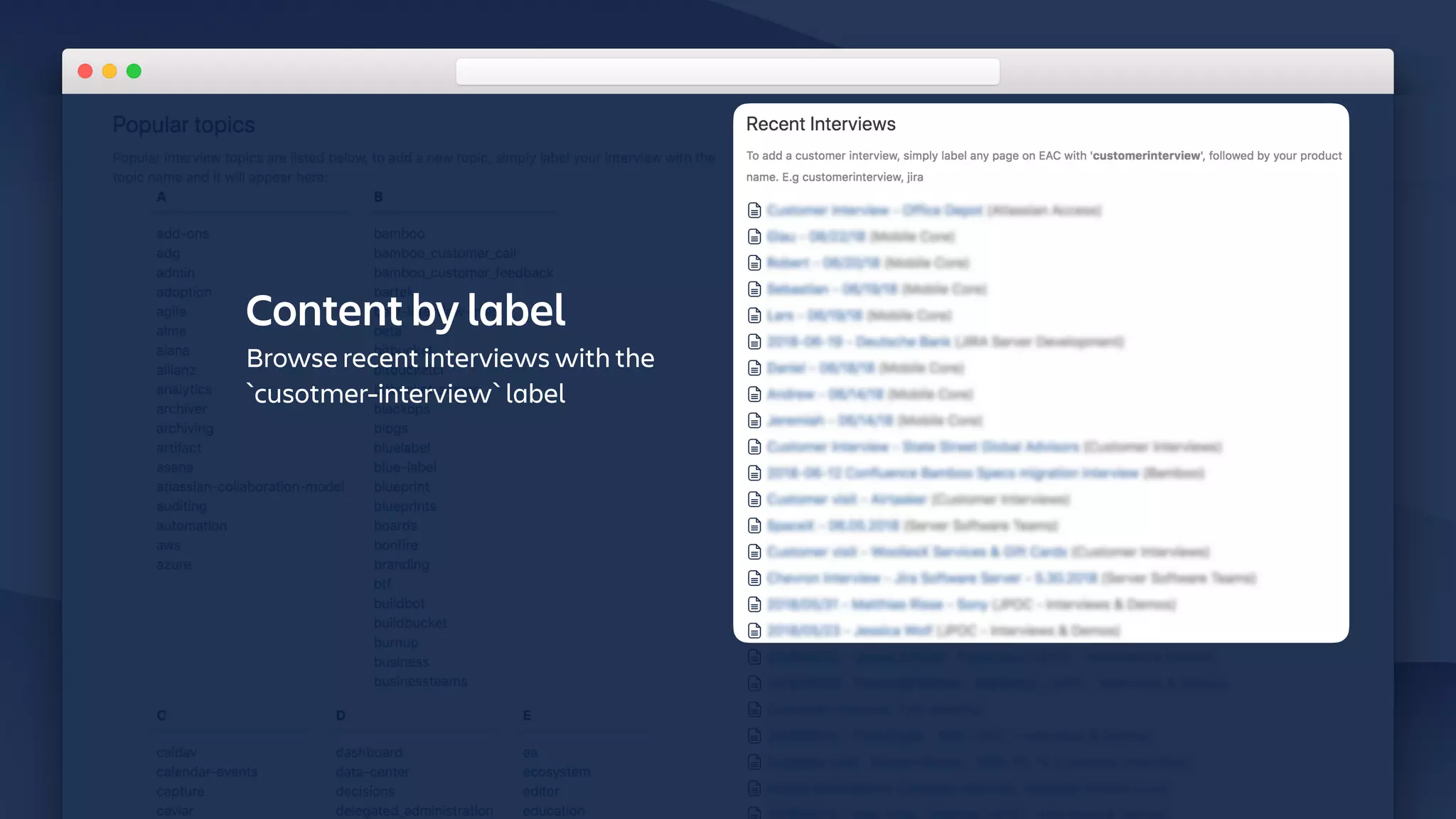Viewport: 1456px width, 819px height.
Task: Open Confluence Bamboo Specs migration interview link
Action: [x=953, y=473]
